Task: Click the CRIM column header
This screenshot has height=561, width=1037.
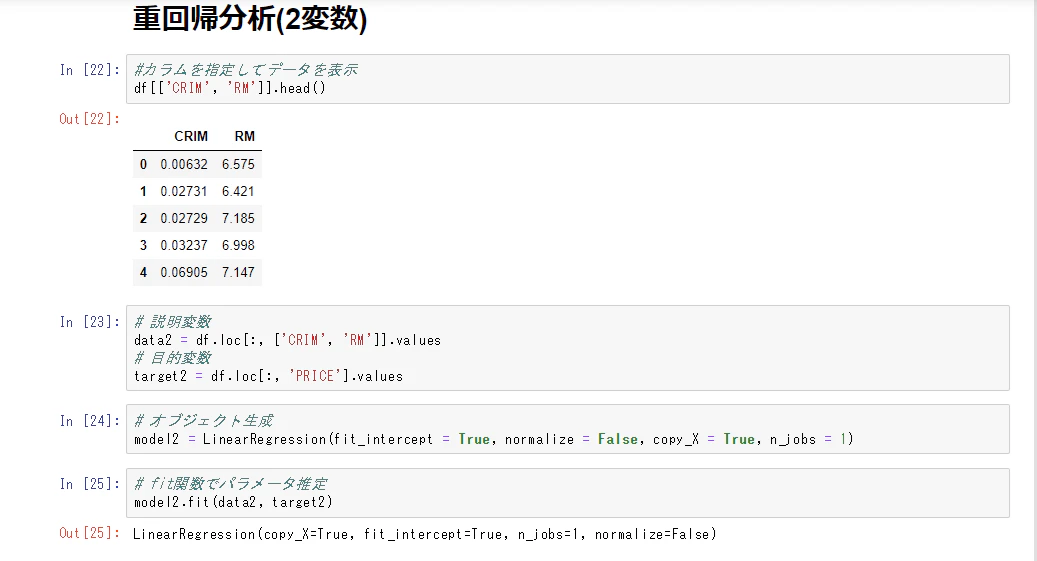Action: tap(191, 136)
